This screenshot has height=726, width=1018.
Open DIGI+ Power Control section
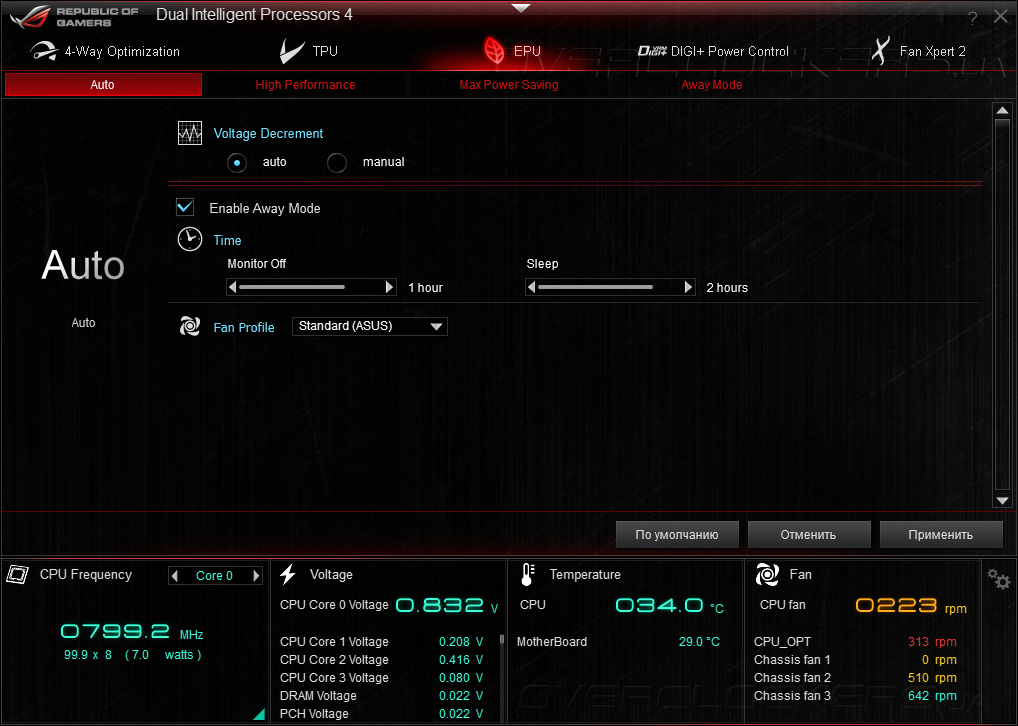[x=714, y=51]
